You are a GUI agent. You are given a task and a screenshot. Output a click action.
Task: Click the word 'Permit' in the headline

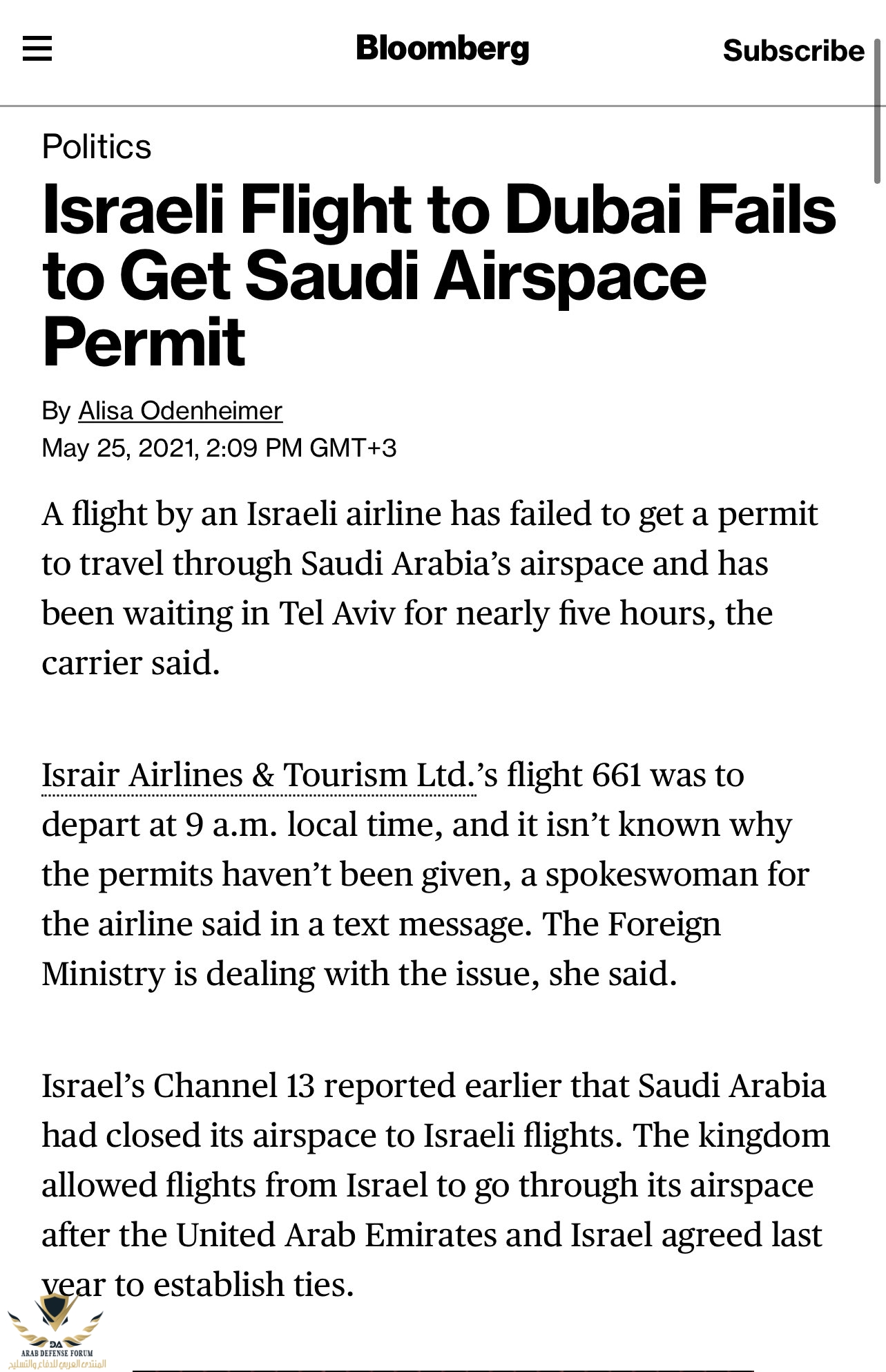point(144,342)
